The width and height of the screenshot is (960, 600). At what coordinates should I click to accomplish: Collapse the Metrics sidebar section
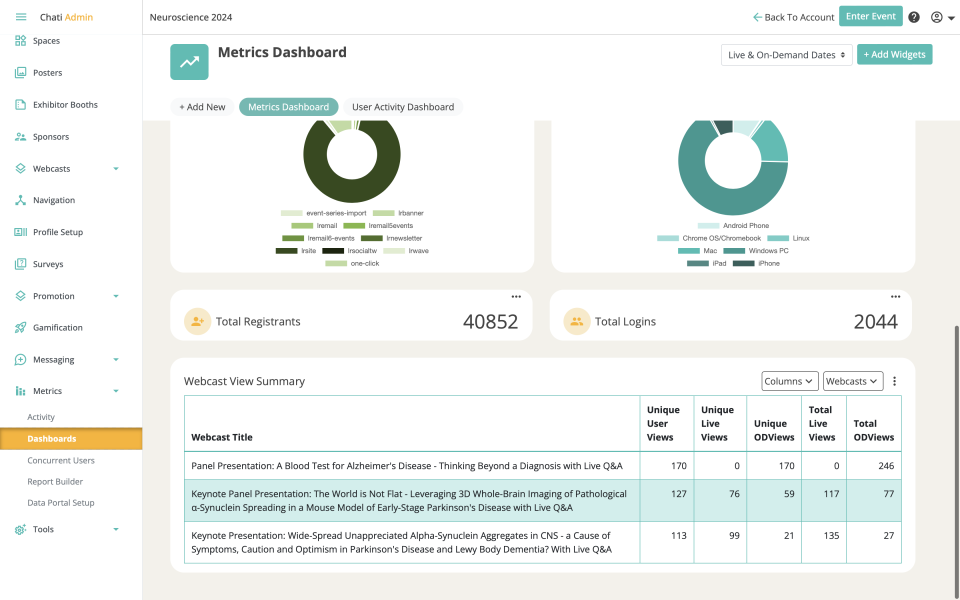116,391
